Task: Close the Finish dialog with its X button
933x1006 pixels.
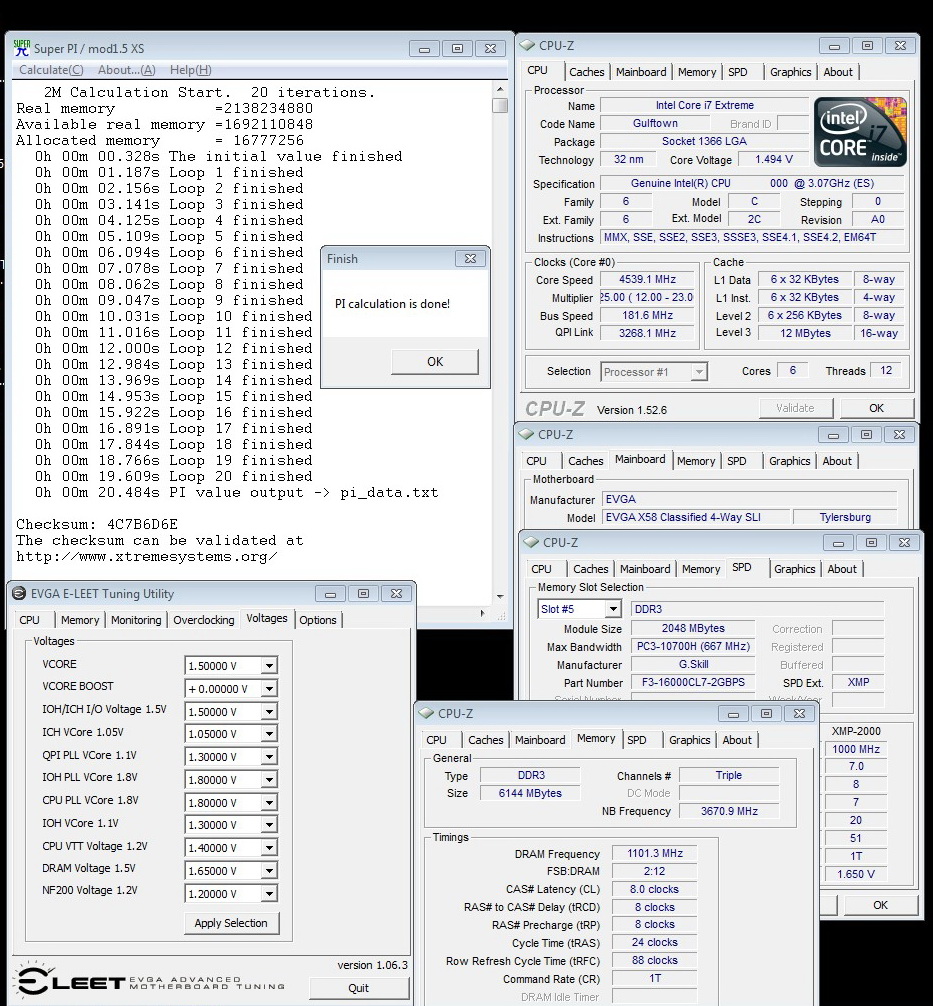Action: pyautogui.click(x=470, y=259)
